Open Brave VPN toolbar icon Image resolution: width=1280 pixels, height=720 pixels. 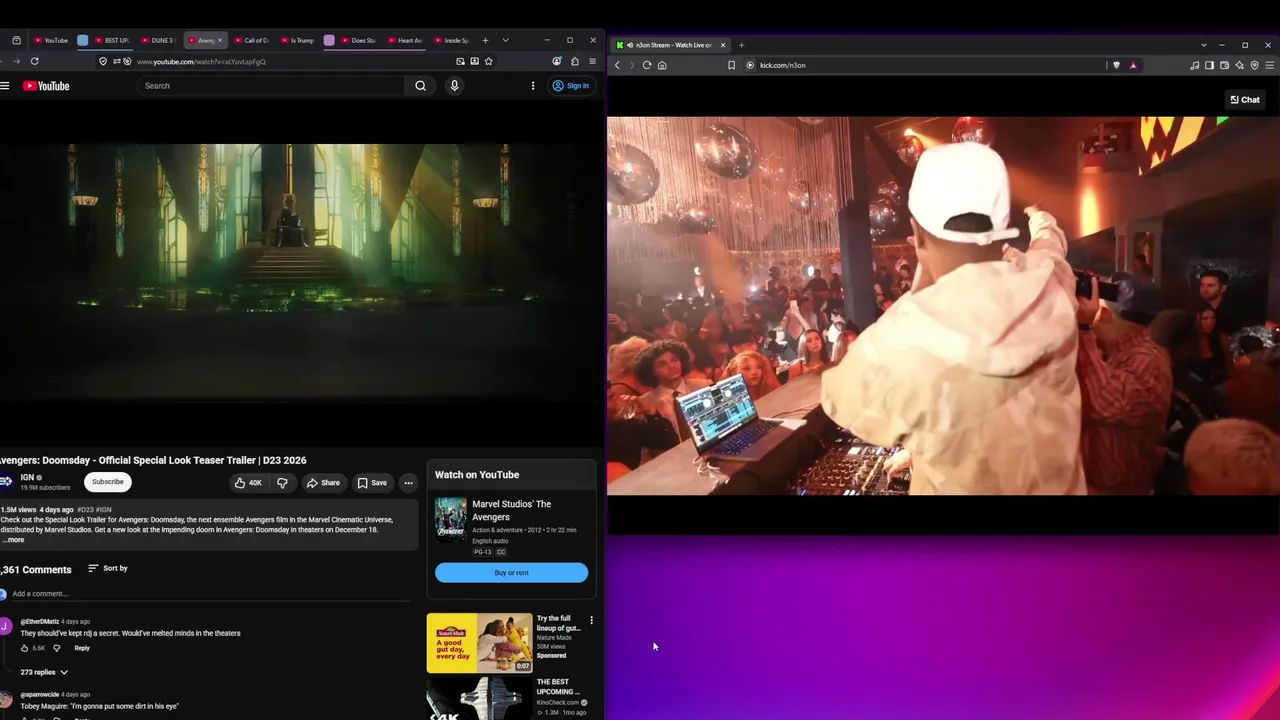1254,65
